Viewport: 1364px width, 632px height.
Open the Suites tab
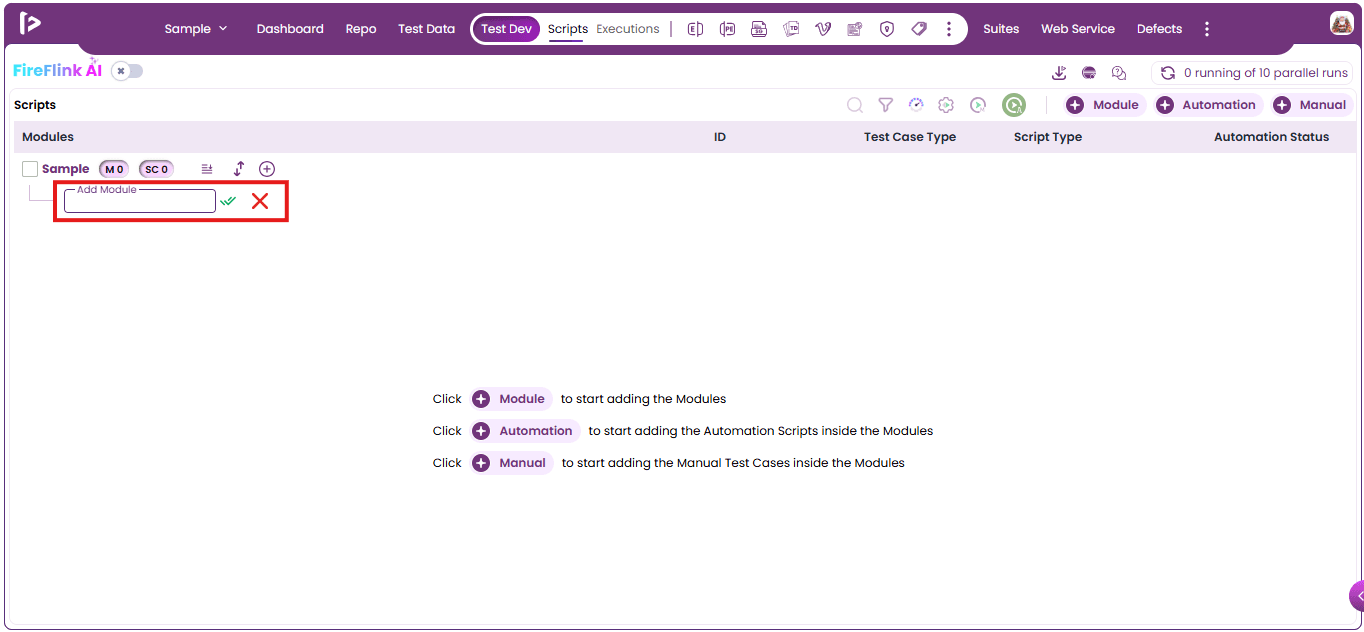click(x=1001, y=29)
